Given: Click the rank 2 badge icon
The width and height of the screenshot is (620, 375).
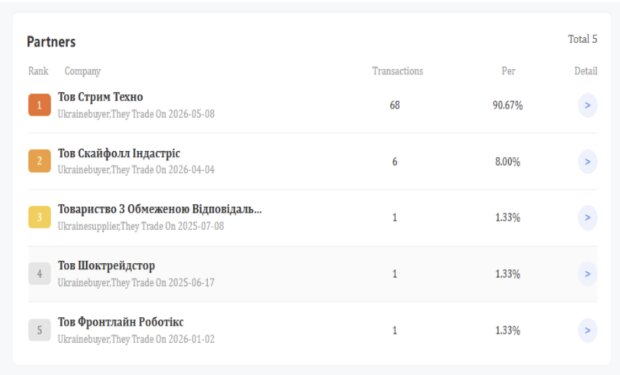Looking at the screenshot, I should coord(40,161).
